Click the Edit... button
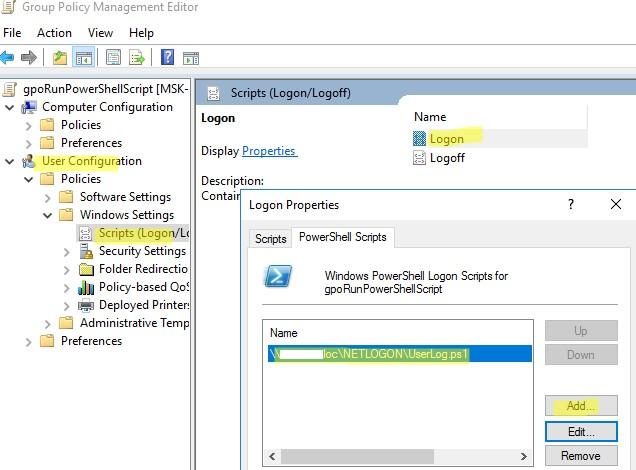Viewport: 636px width, 470px height. point(581,432)
